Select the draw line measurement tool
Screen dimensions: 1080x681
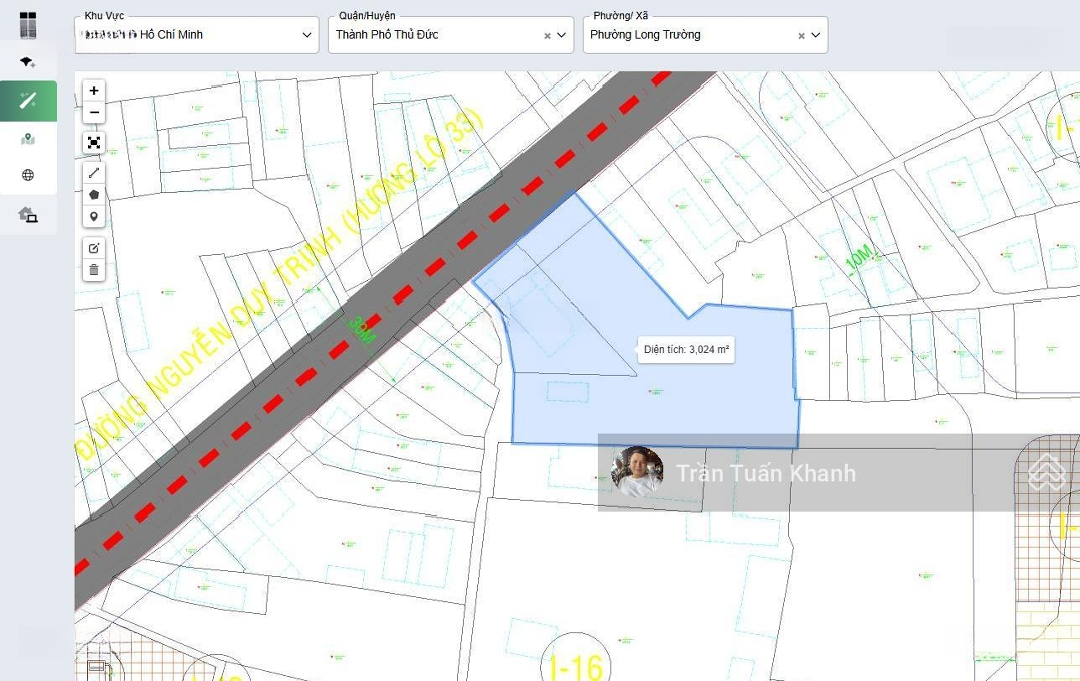point(94,173)
